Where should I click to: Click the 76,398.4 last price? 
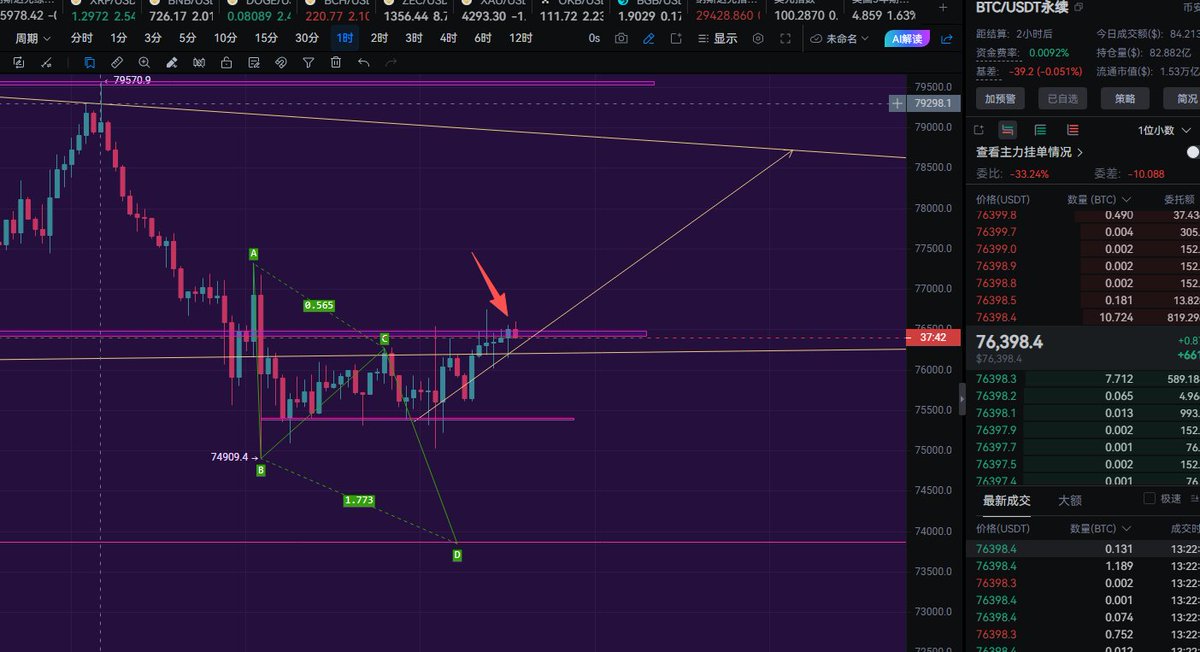[1010, 342]
